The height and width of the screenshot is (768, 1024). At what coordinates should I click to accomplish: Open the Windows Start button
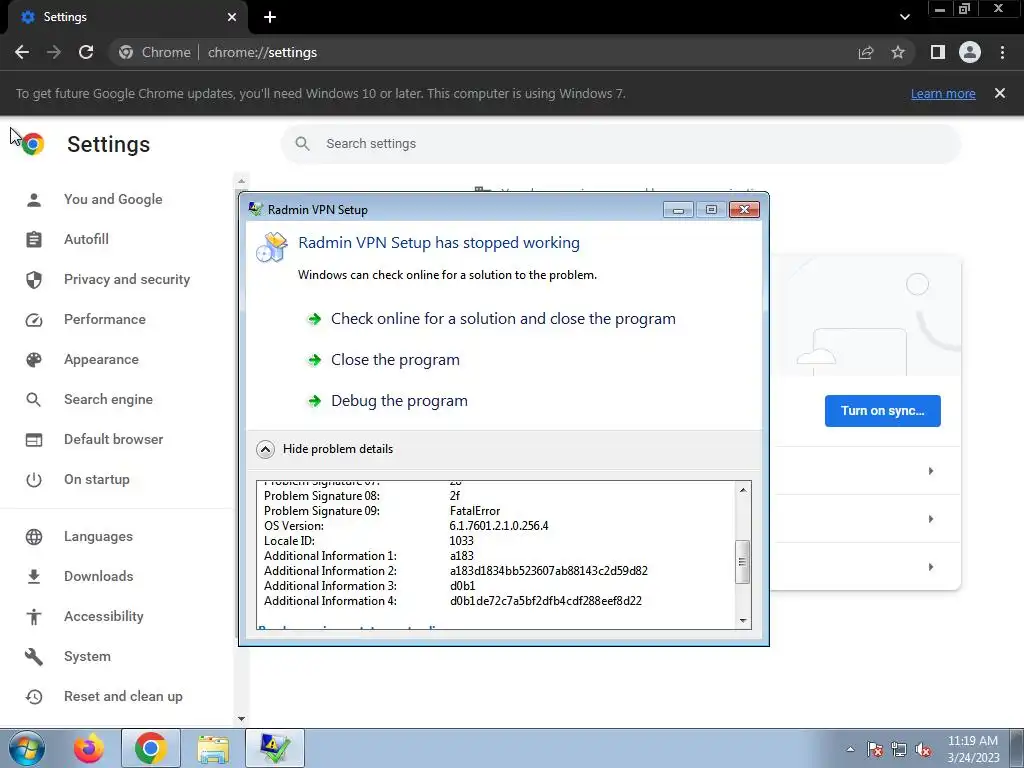(x=26, y=748)
